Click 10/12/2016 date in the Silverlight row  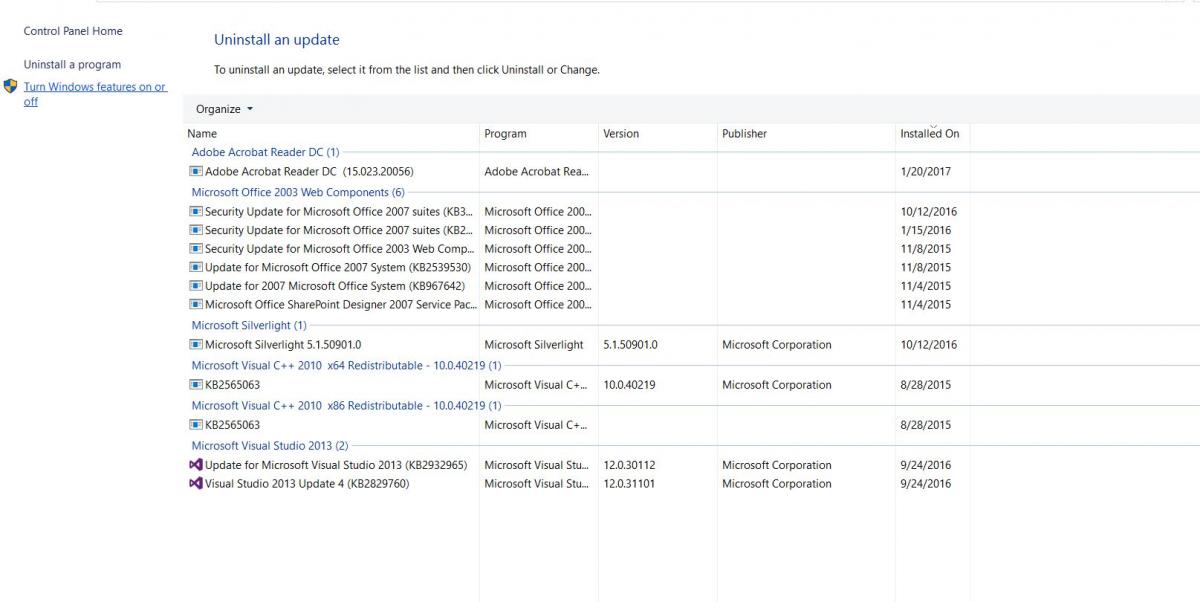click(x=929, y=345)
